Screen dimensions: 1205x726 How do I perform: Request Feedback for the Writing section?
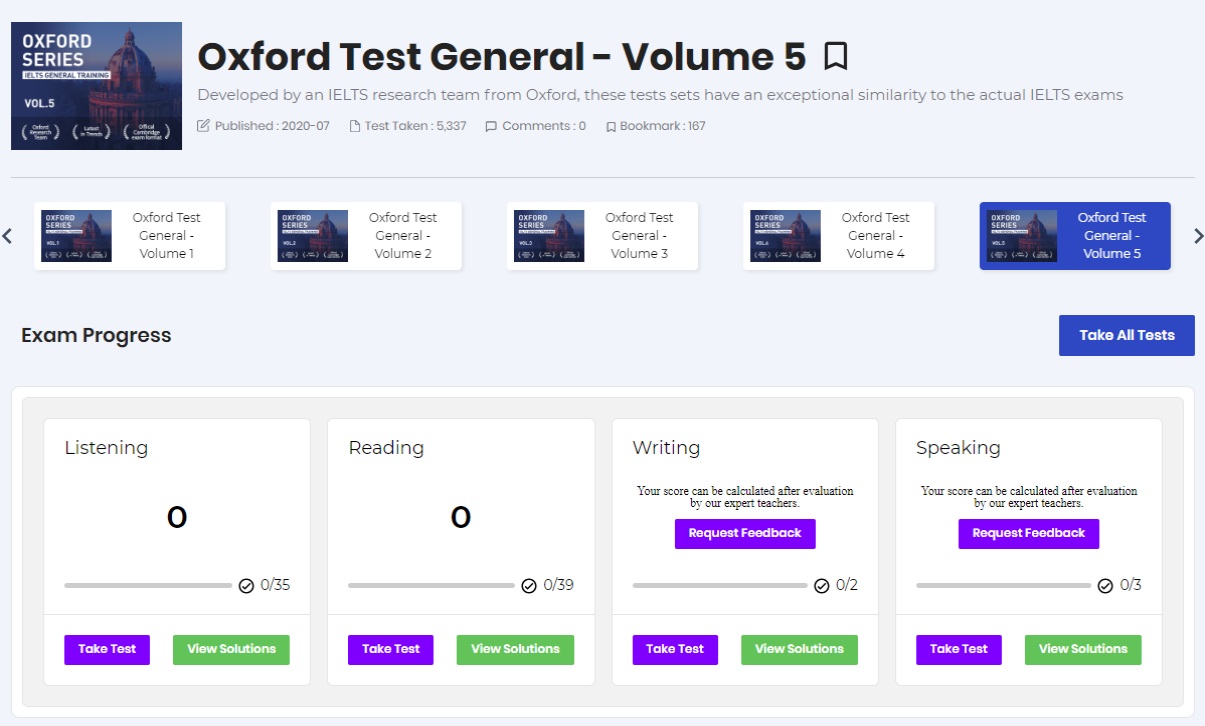[x=745, y=533]
